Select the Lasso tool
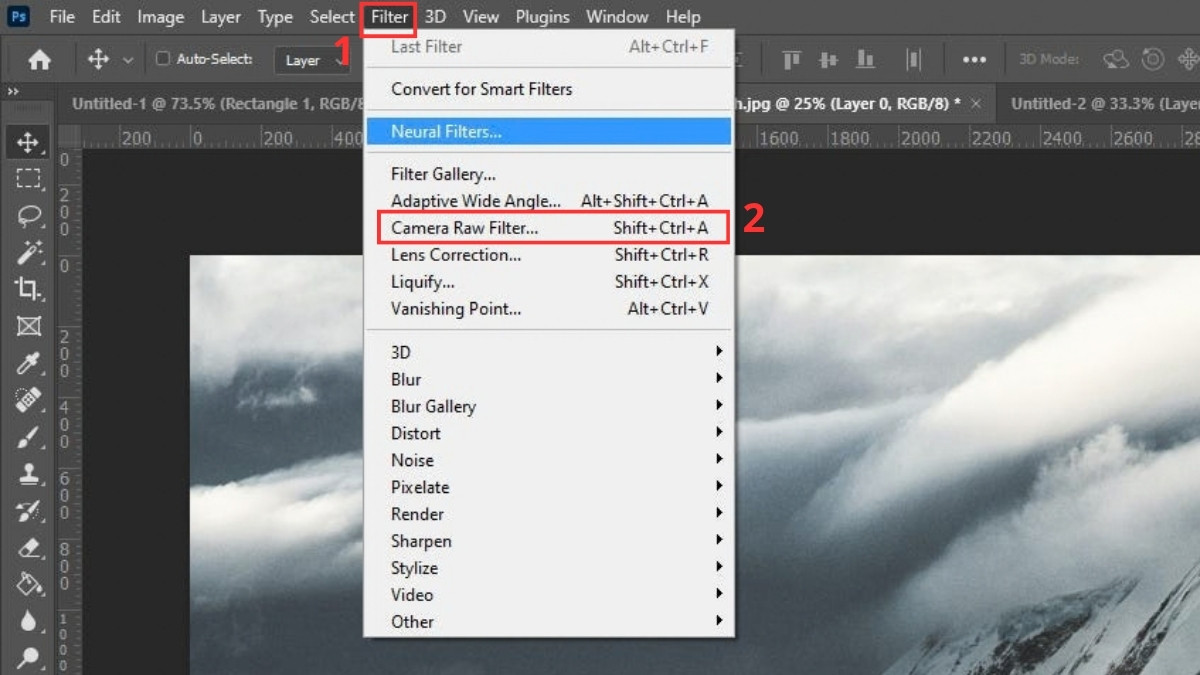Viewport: 1200px width, 675px height. click(x=28, y=216)
